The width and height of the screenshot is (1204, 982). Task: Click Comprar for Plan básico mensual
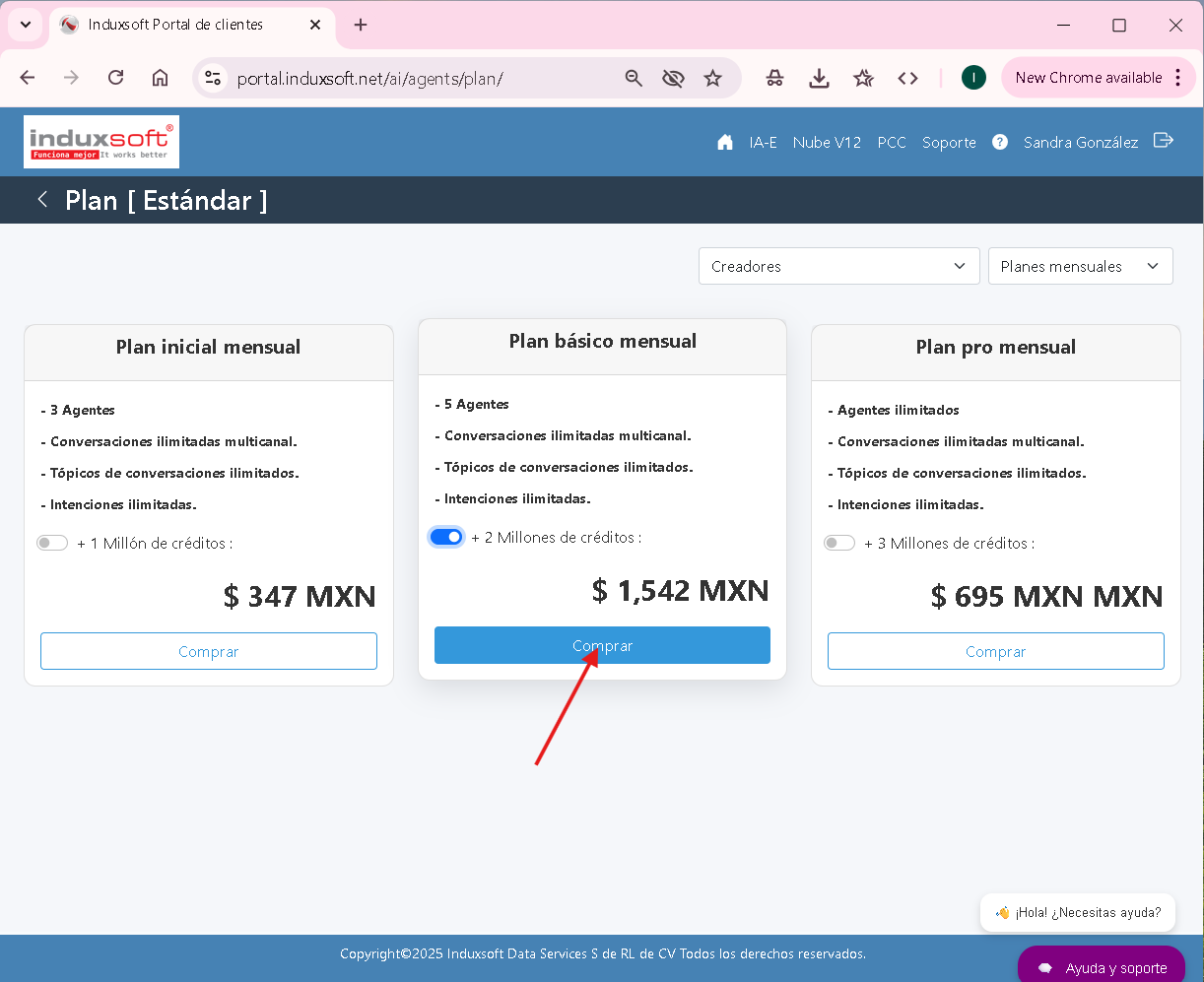[602, 645]
